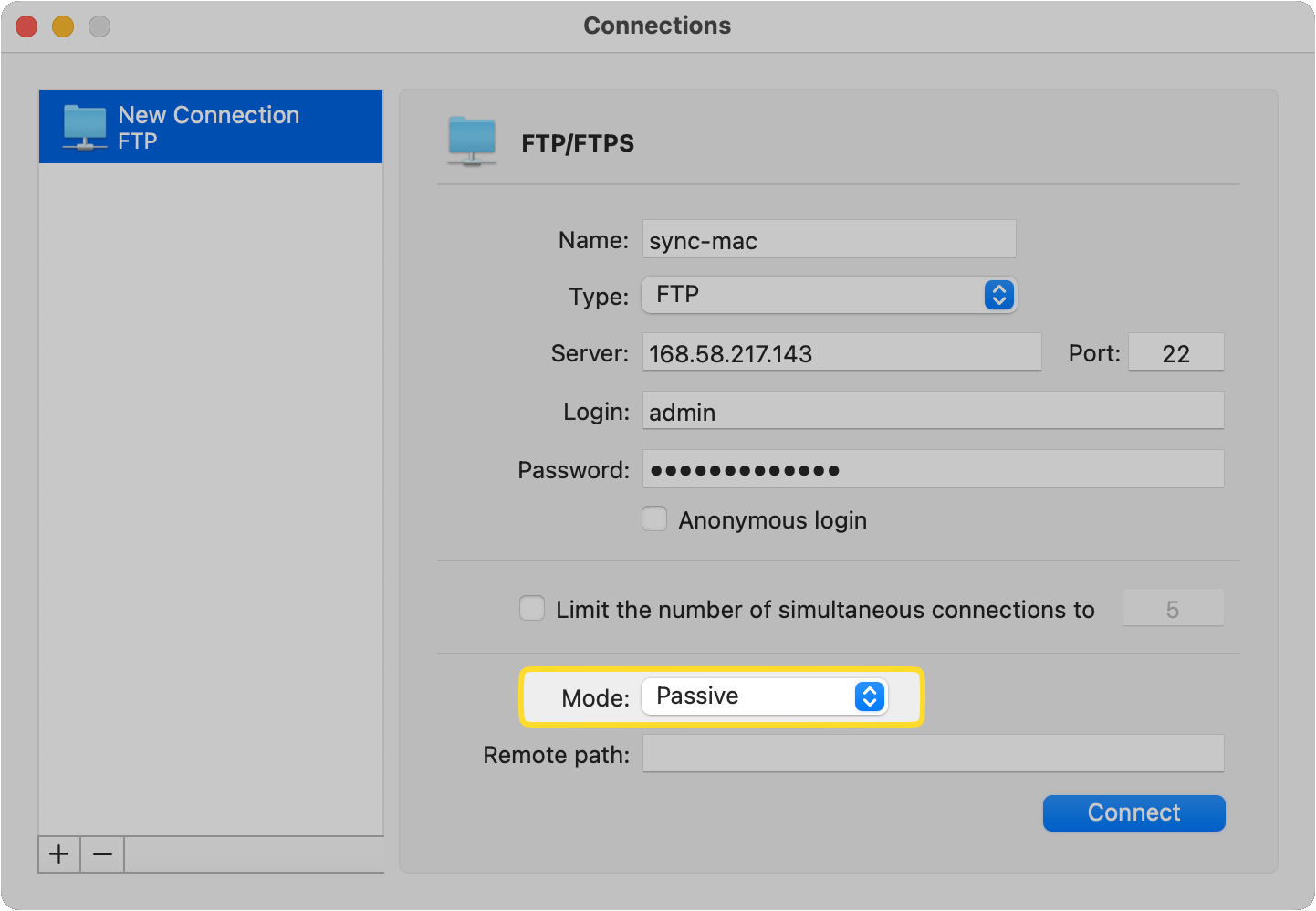Remove selected connection using the minus icon
Image resolution: width=1316 pixels, height=911 pixels.
pyautogui.click(x=102, y=854)
